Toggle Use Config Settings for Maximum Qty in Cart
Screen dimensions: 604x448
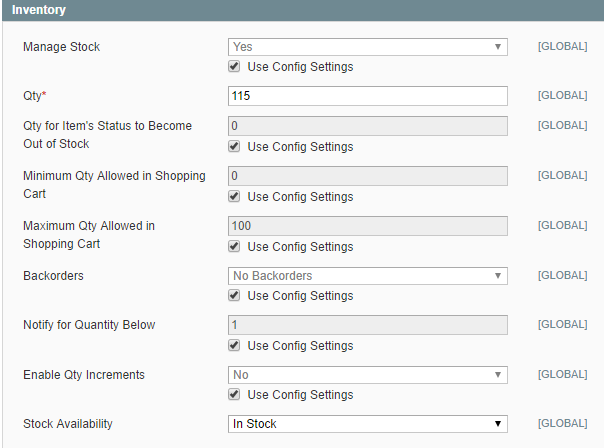pos(234,247)
